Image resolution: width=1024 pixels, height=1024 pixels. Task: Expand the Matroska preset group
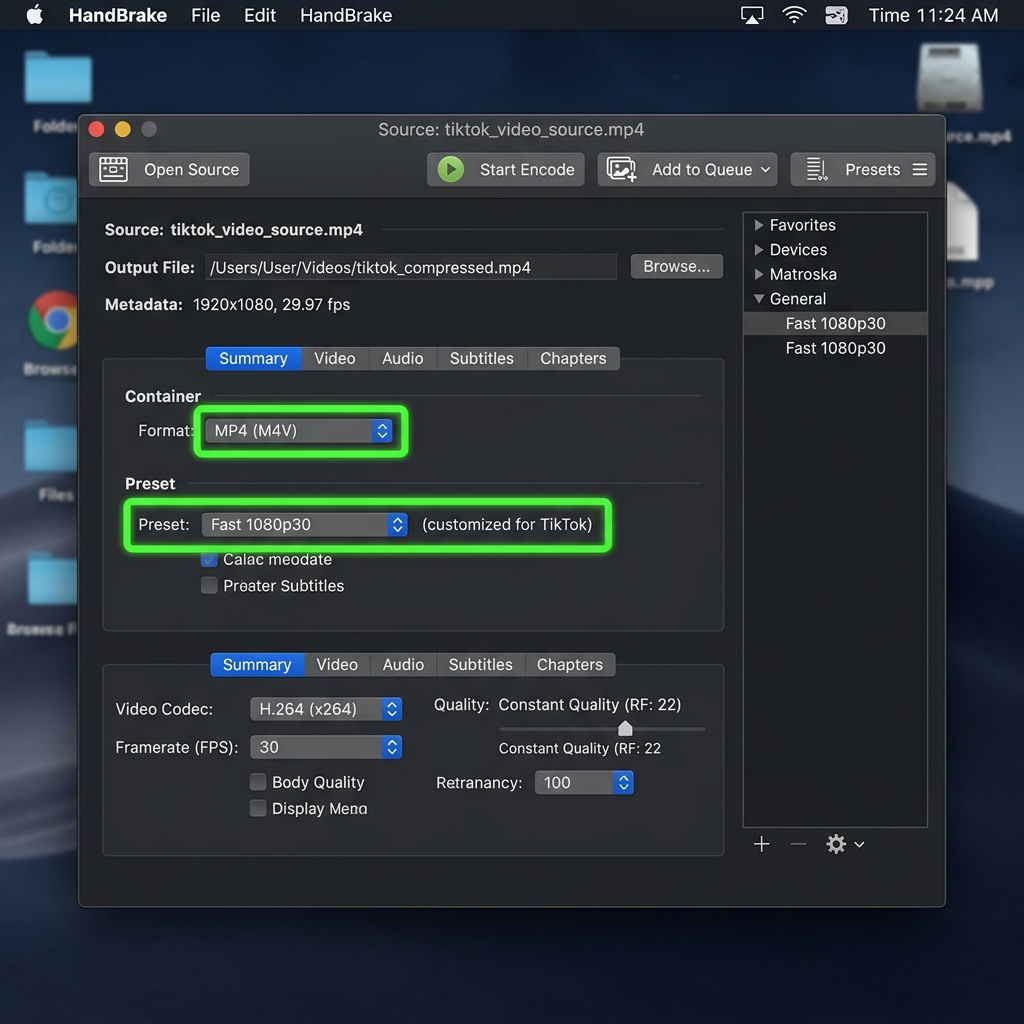(758, 274)
